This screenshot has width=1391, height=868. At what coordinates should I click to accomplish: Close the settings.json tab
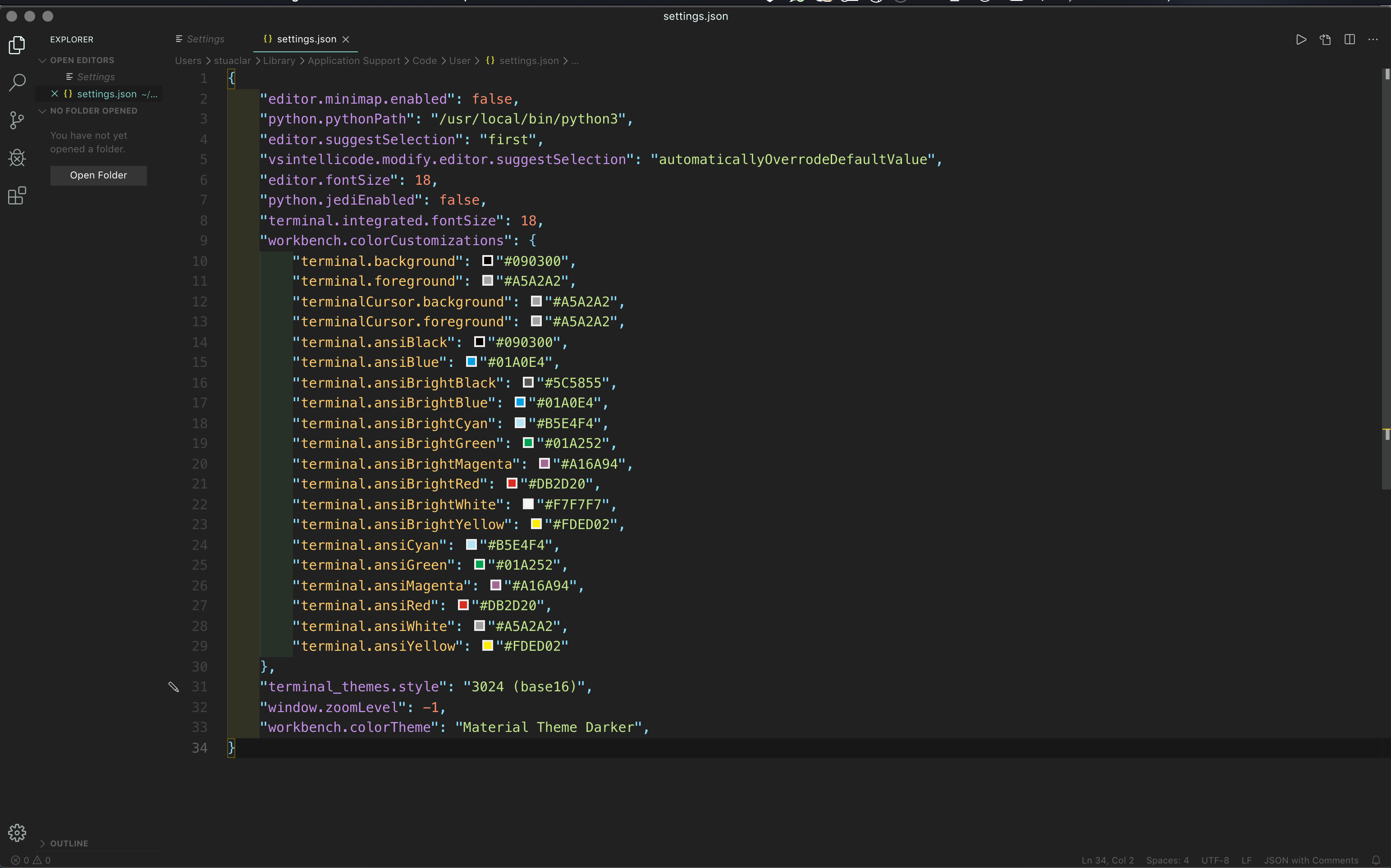coord(346,40)
